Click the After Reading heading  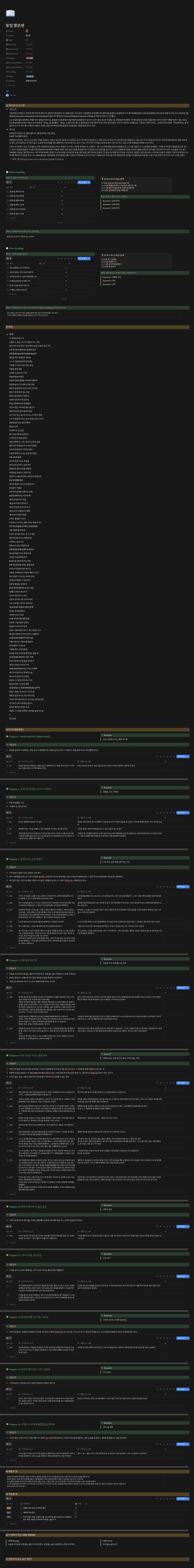pyautogui.click(x=16, y=248)
